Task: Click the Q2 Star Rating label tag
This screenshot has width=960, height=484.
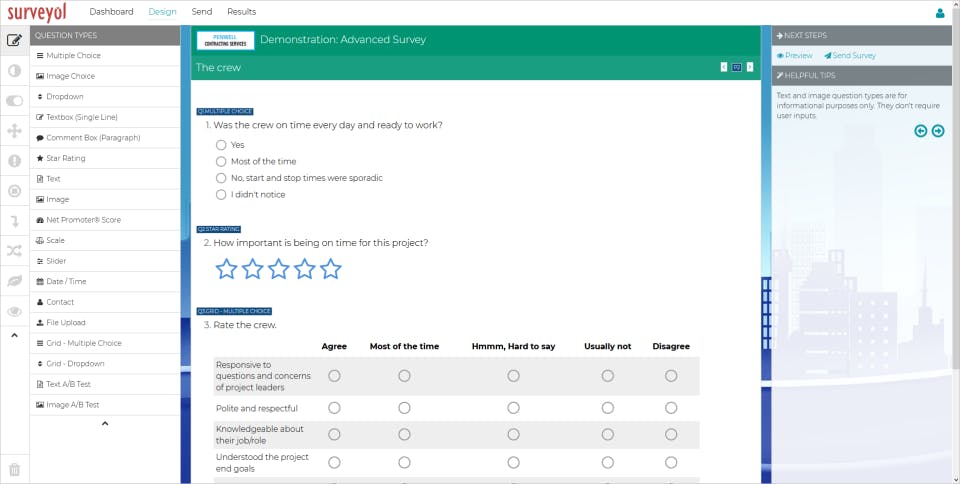Action: pos(219,229)
